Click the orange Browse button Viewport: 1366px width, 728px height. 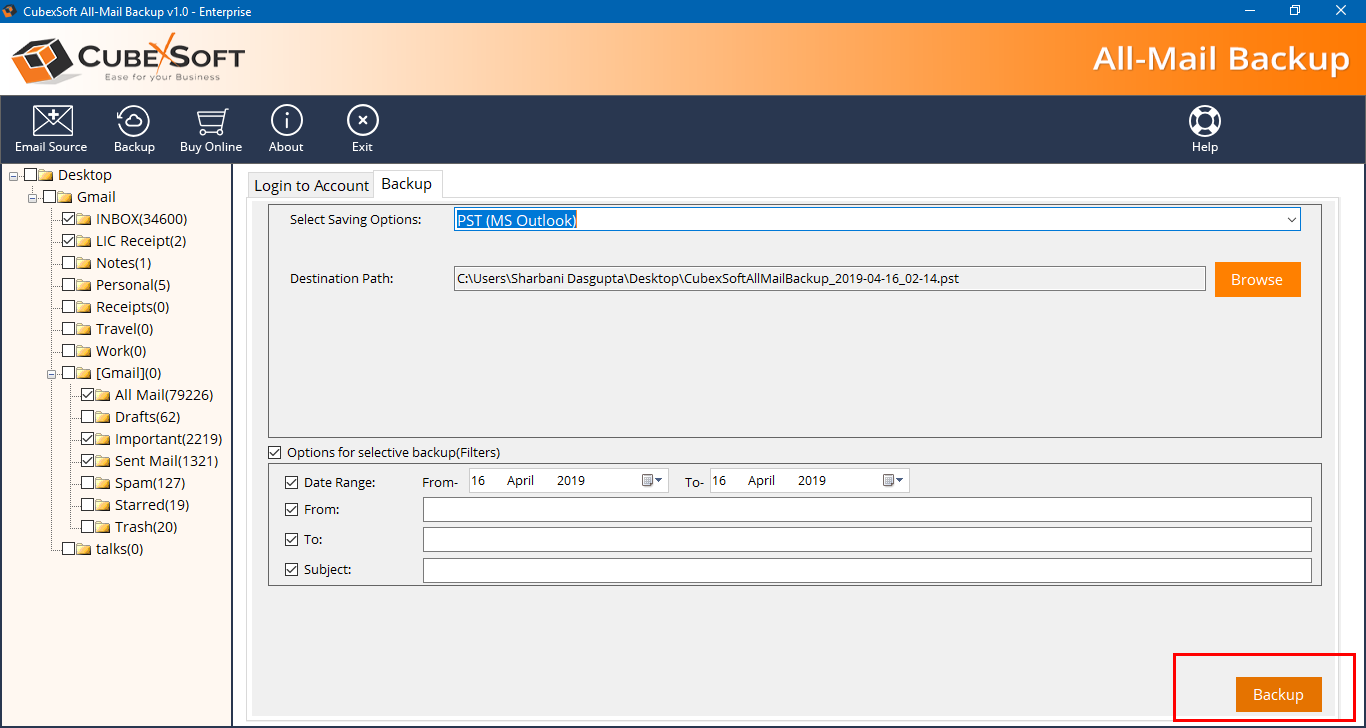tap(1257, 280)
